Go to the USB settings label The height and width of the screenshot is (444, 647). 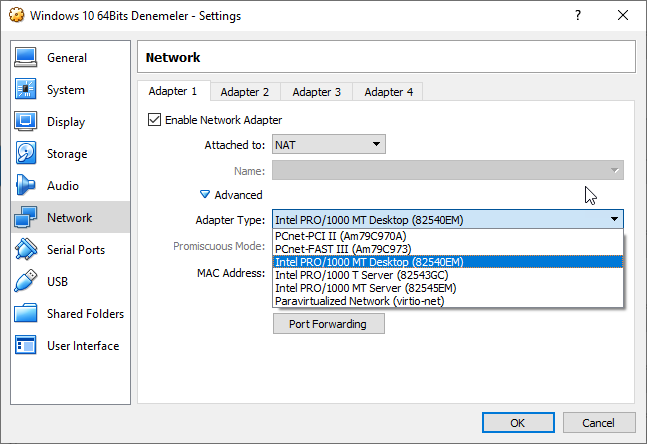pyautogui.click(x=57, y=282)
